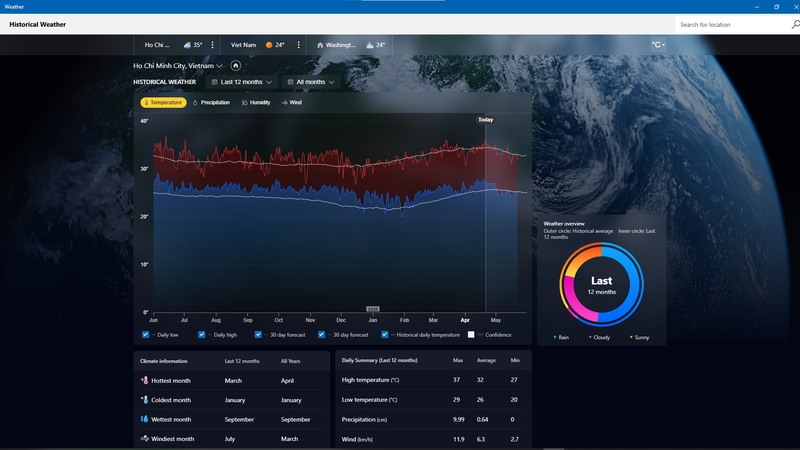
Task: Toggle Historical daily temperature checkbox
Action: 385,335
